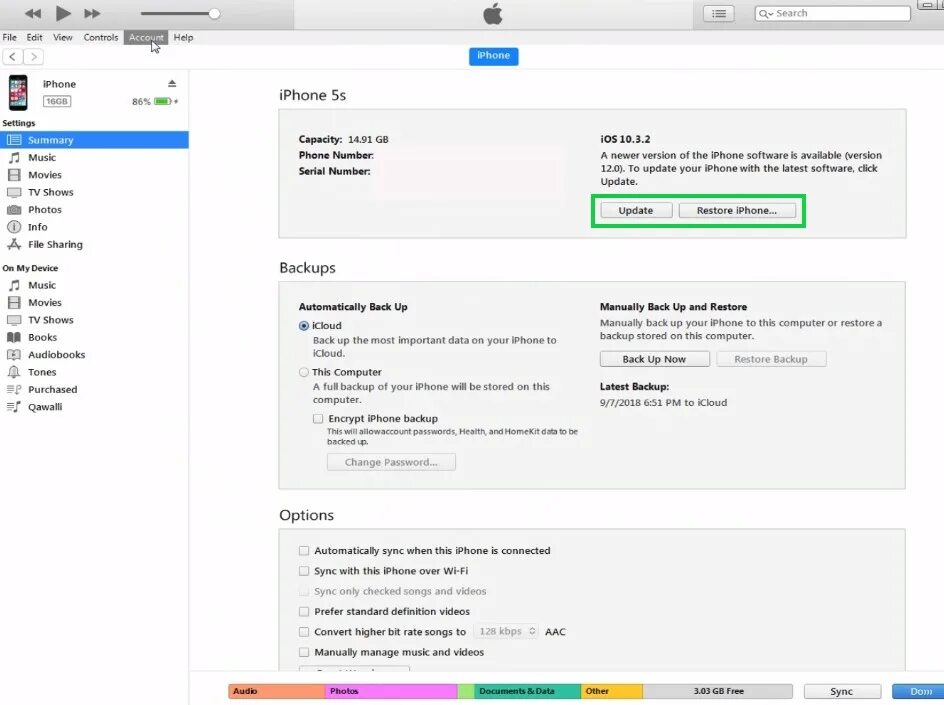This screenshot has width=944, height=705.
Task: Enable Automatically sync when iPhone is connected
Action: coord(304,551)
